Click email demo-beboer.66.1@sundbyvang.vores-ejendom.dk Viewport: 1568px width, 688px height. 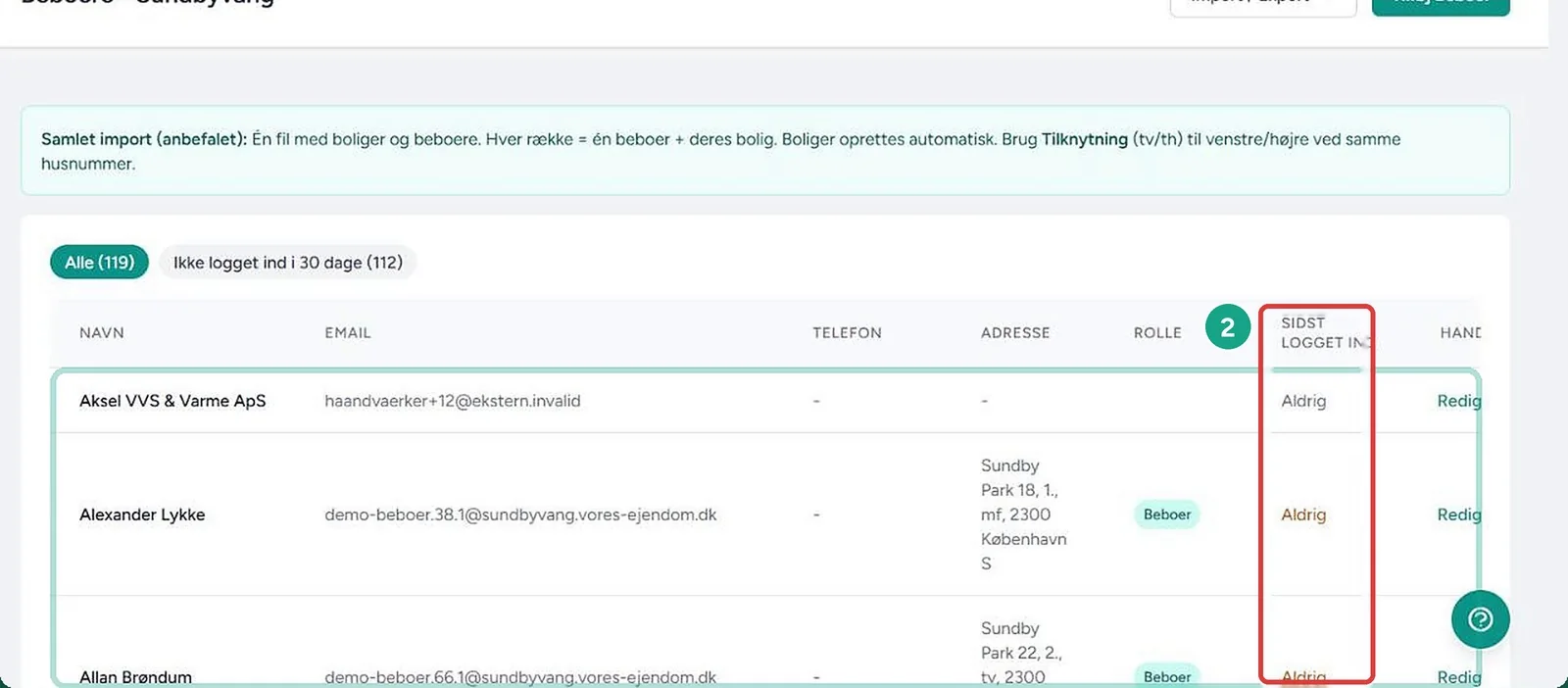(520, 677)
